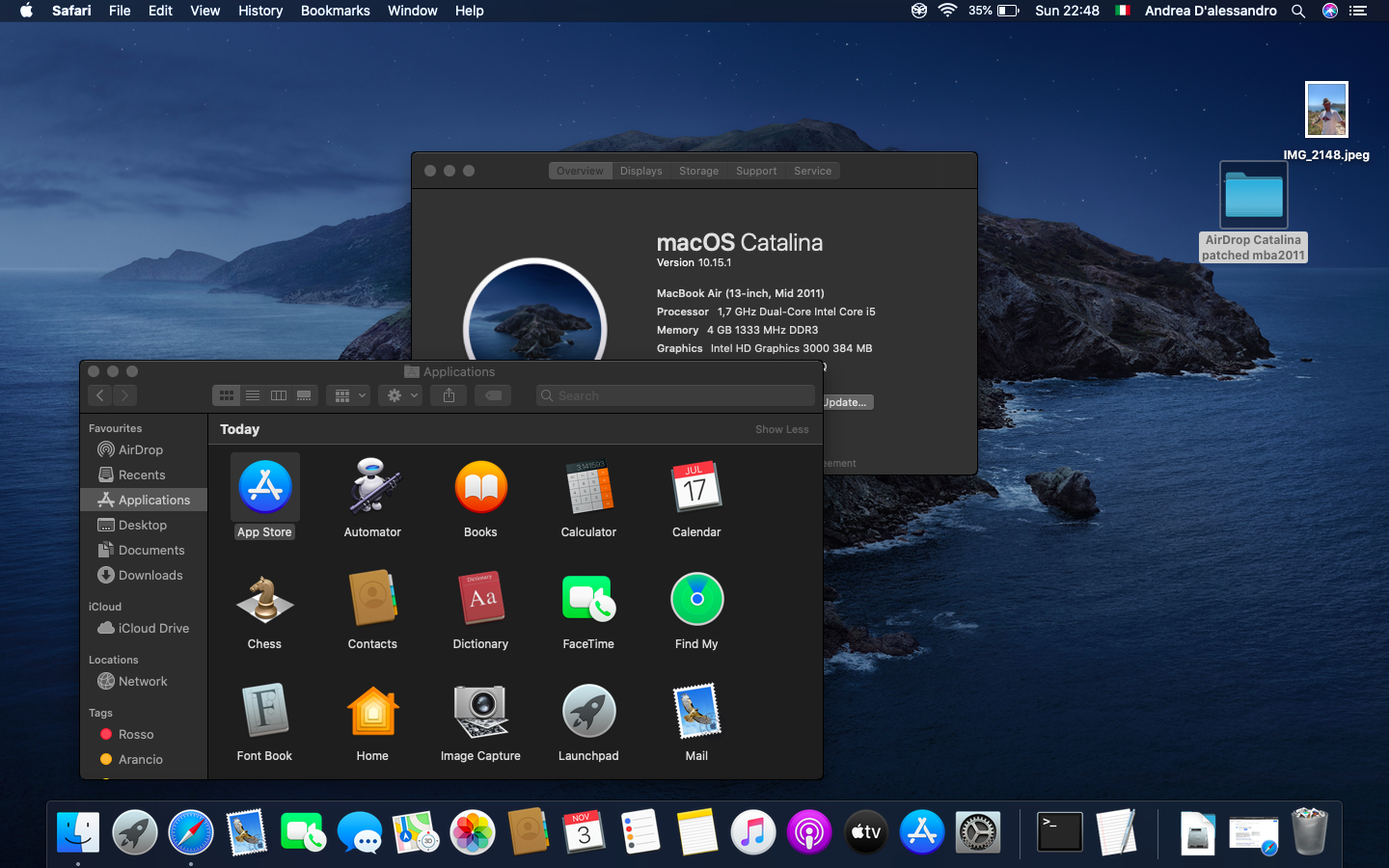
Task: Select Desktop in Finder sidebar
Action: [143, 525]
